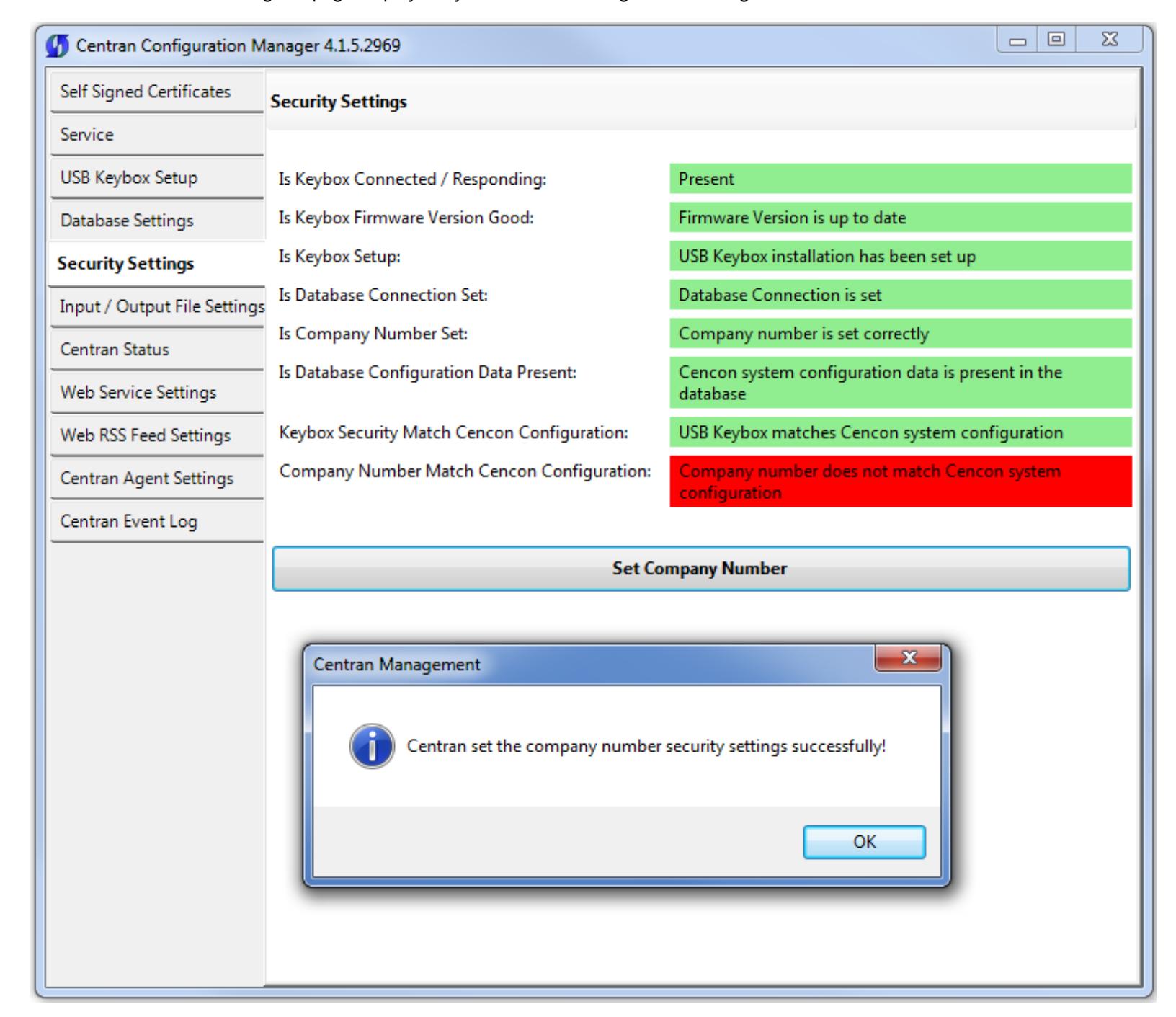Screen dimensions: 1176x1017
Task: Click the Centran Configuration Manager window title
Action: pos(239,46)
